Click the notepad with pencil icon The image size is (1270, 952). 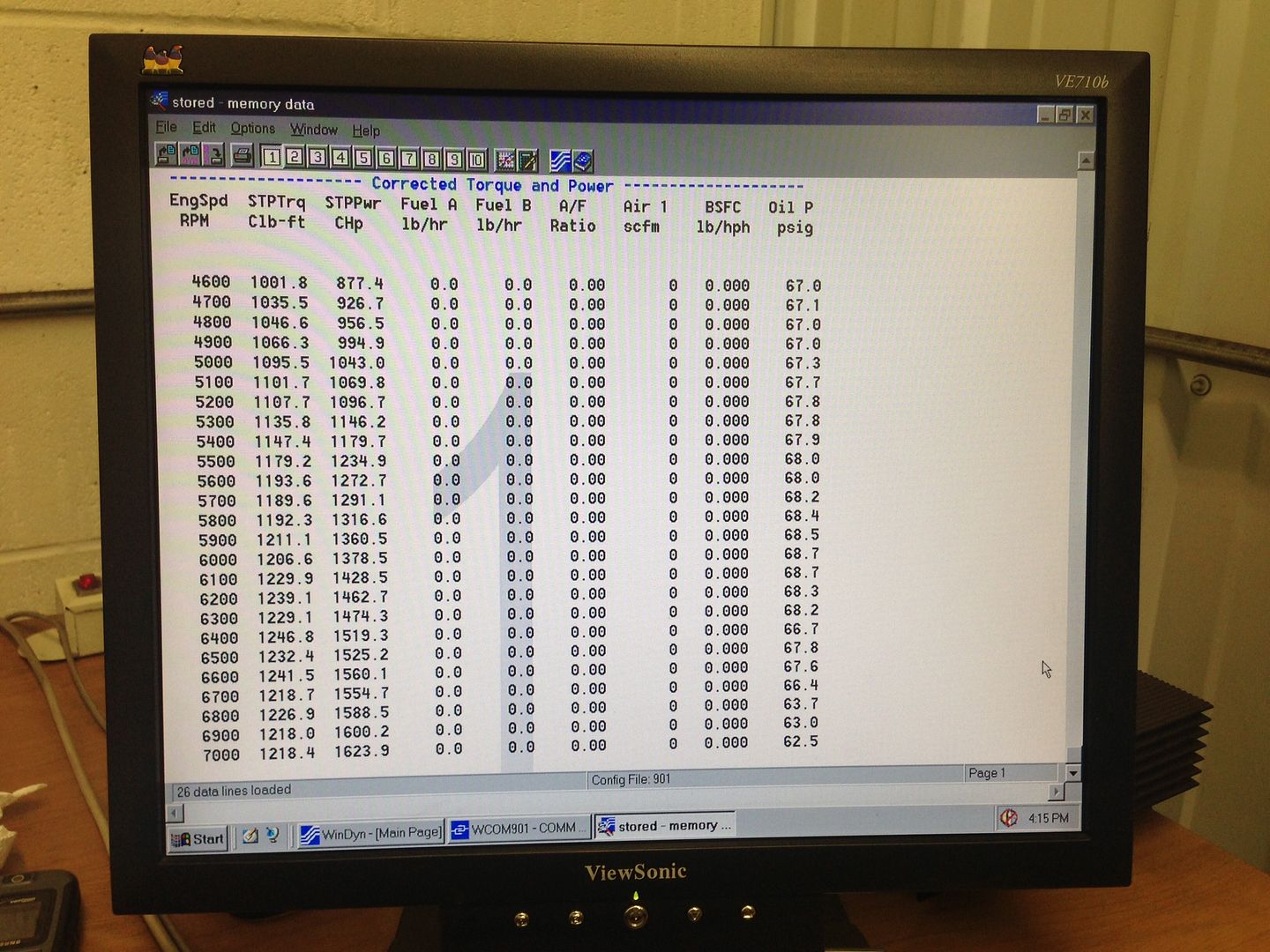pyautogui.click(x=527, y=160)
